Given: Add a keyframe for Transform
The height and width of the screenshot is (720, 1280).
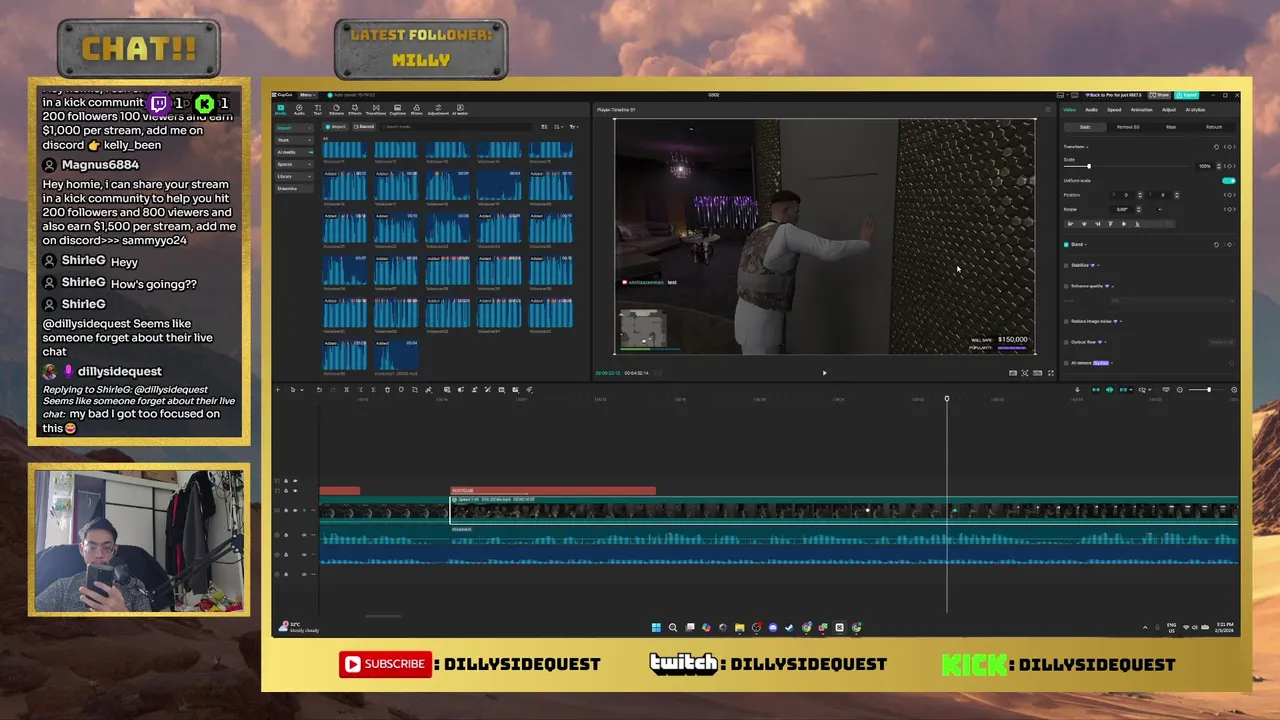Looking at the screenshot, I should [1229, 147].
